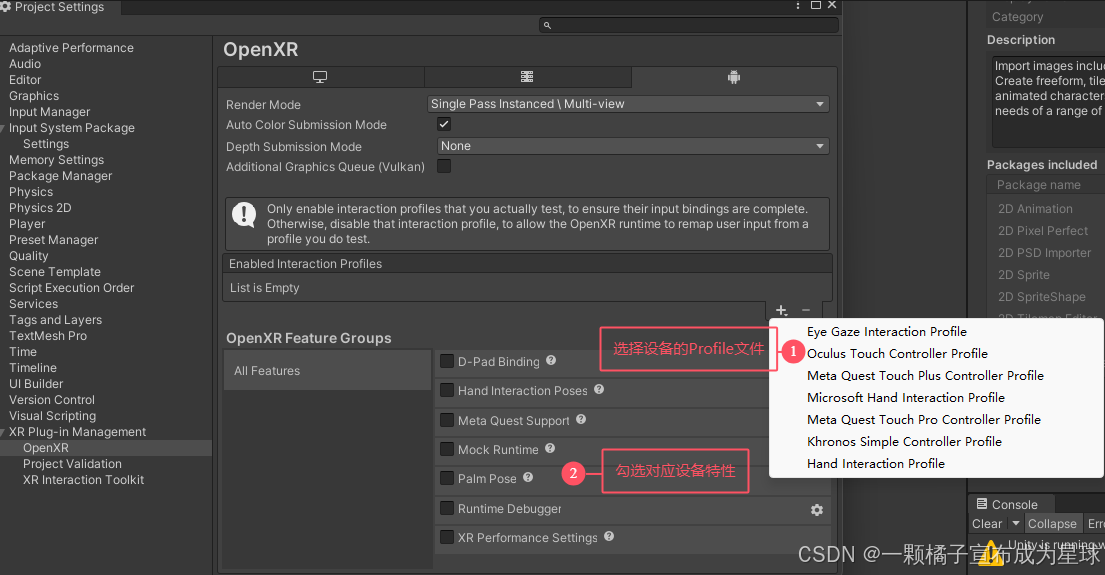1105x575 pixels.
Task: Click help icon next to XR Performance Settings
Action: (x=609, y=536)
